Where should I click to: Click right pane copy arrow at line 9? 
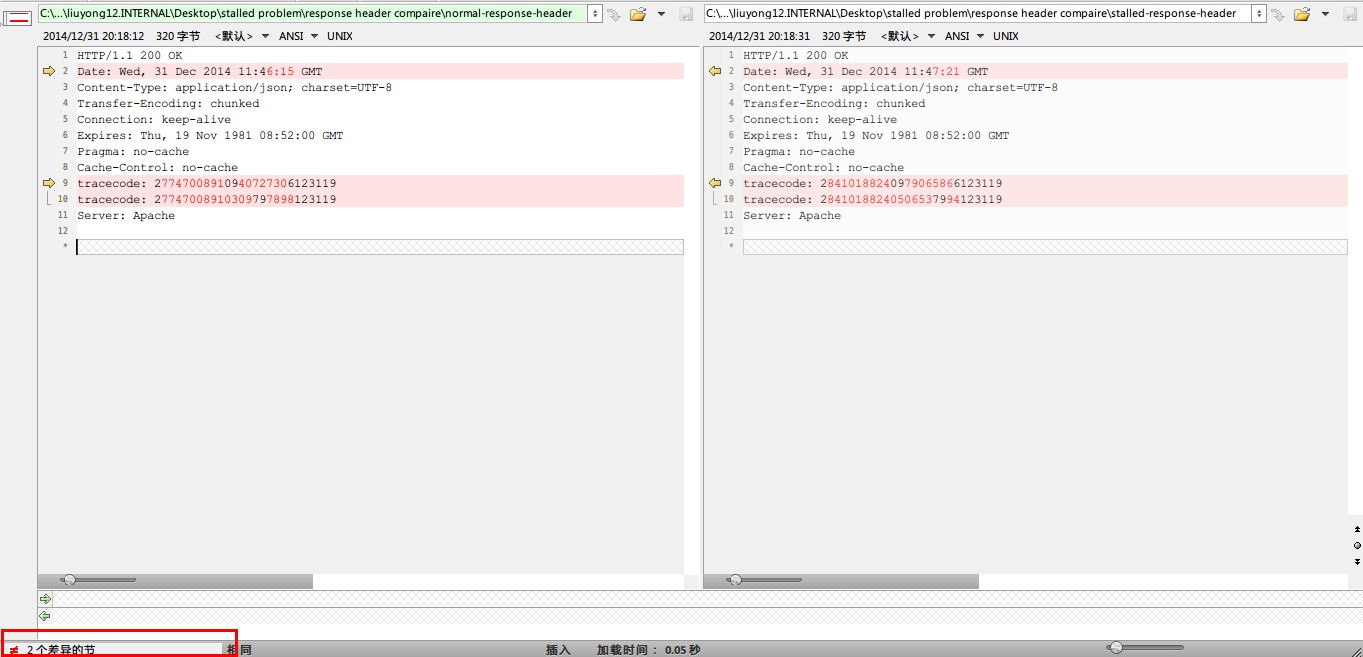(x=715, y=183)
